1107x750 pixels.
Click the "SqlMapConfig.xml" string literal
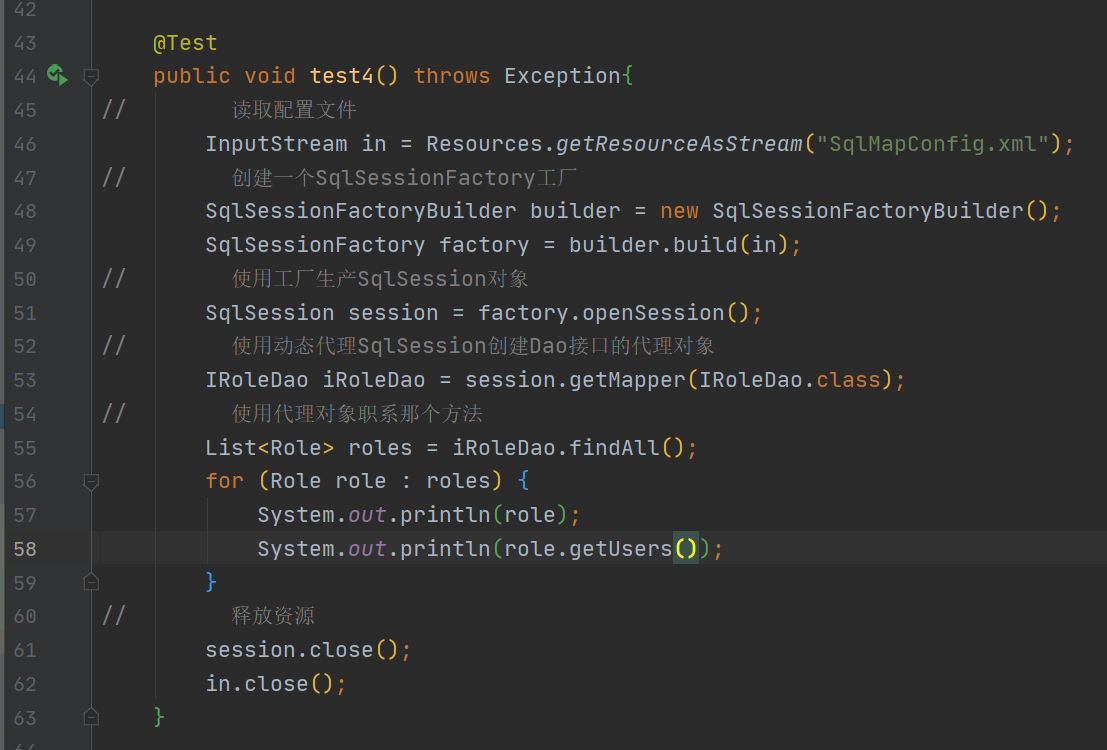point(932,144)
